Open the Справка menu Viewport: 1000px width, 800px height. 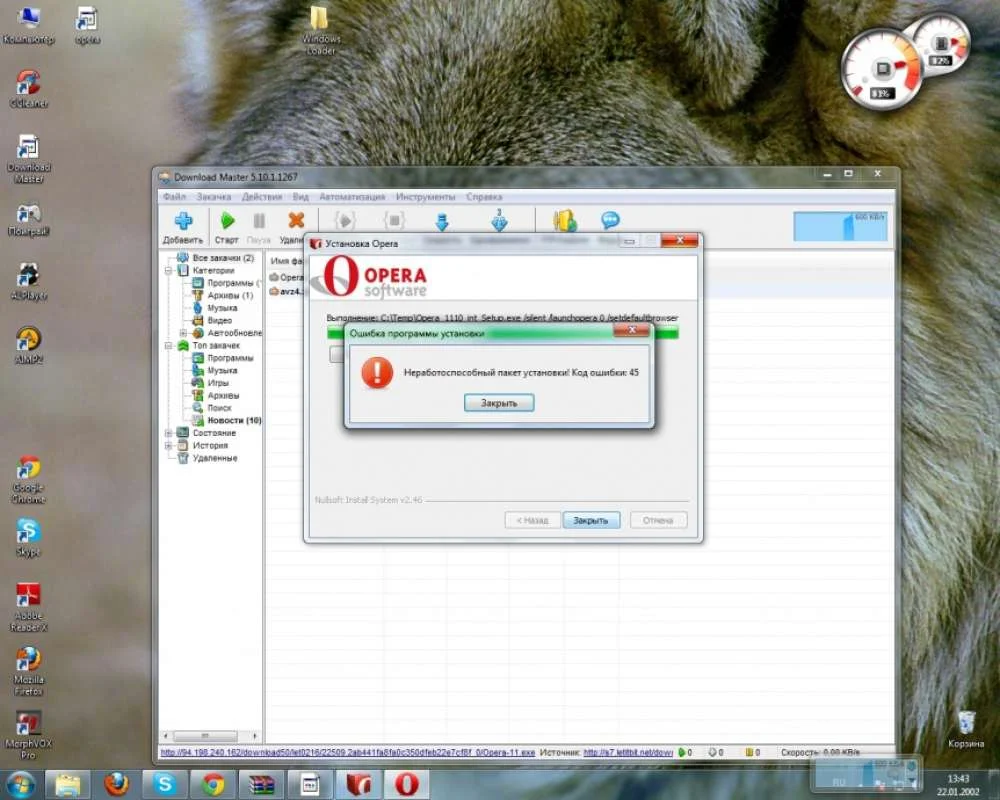pos(484,196)
